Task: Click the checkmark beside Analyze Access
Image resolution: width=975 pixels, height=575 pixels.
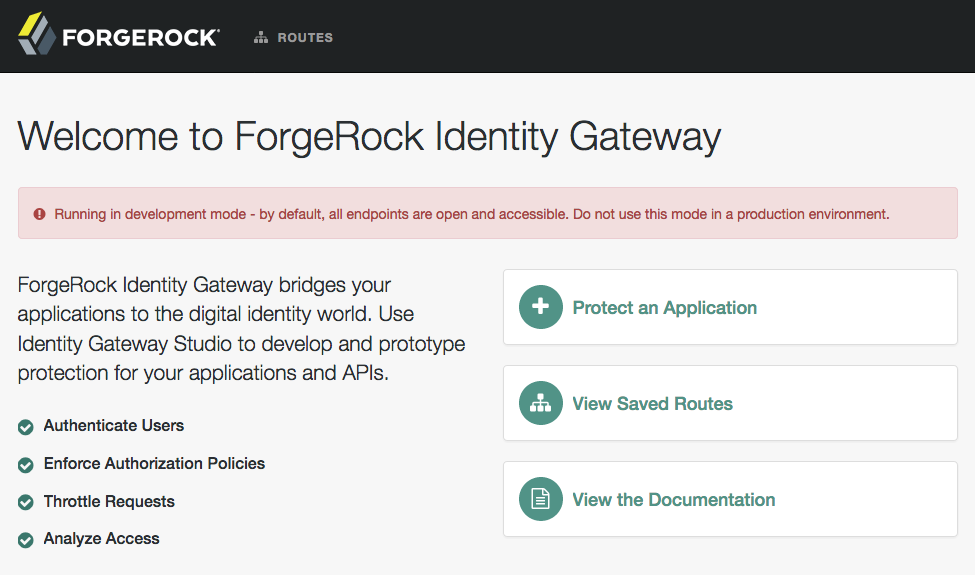Action: (x=25, y=540)
